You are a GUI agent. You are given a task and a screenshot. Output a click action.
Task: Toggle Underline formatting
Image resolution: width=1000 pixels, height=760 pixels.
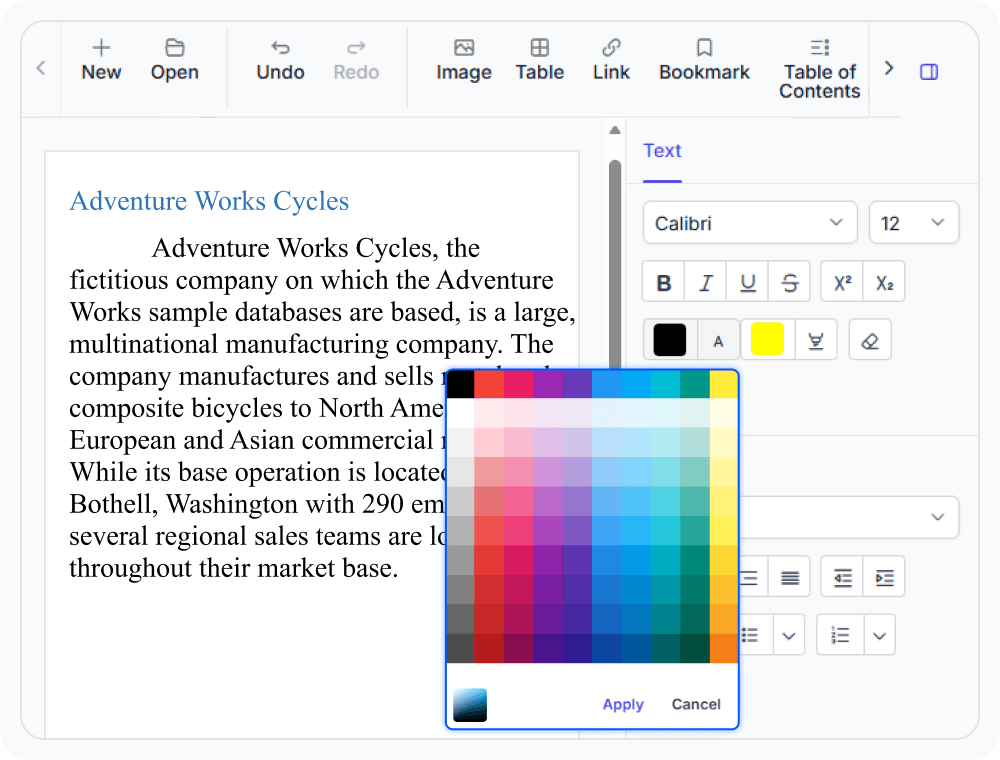(747, 282)
